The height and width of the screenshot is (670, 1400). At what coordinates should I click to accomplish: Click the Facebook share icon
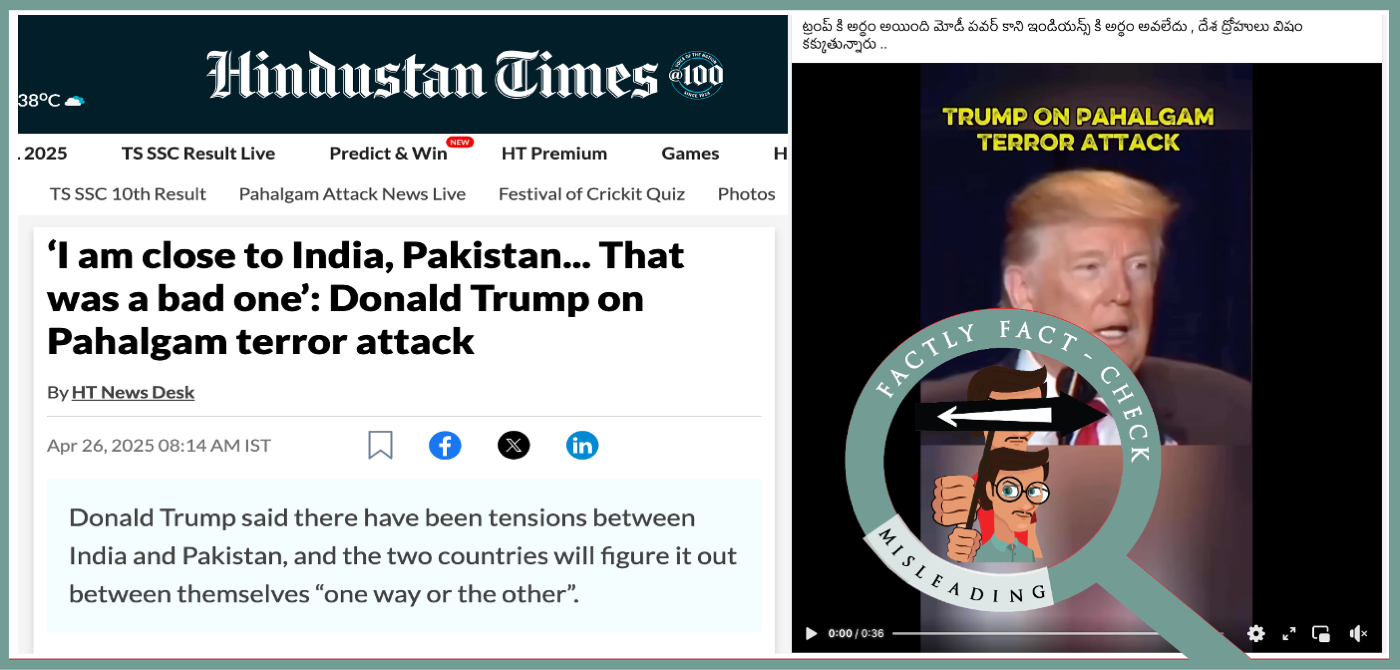(x=445, y=445)
